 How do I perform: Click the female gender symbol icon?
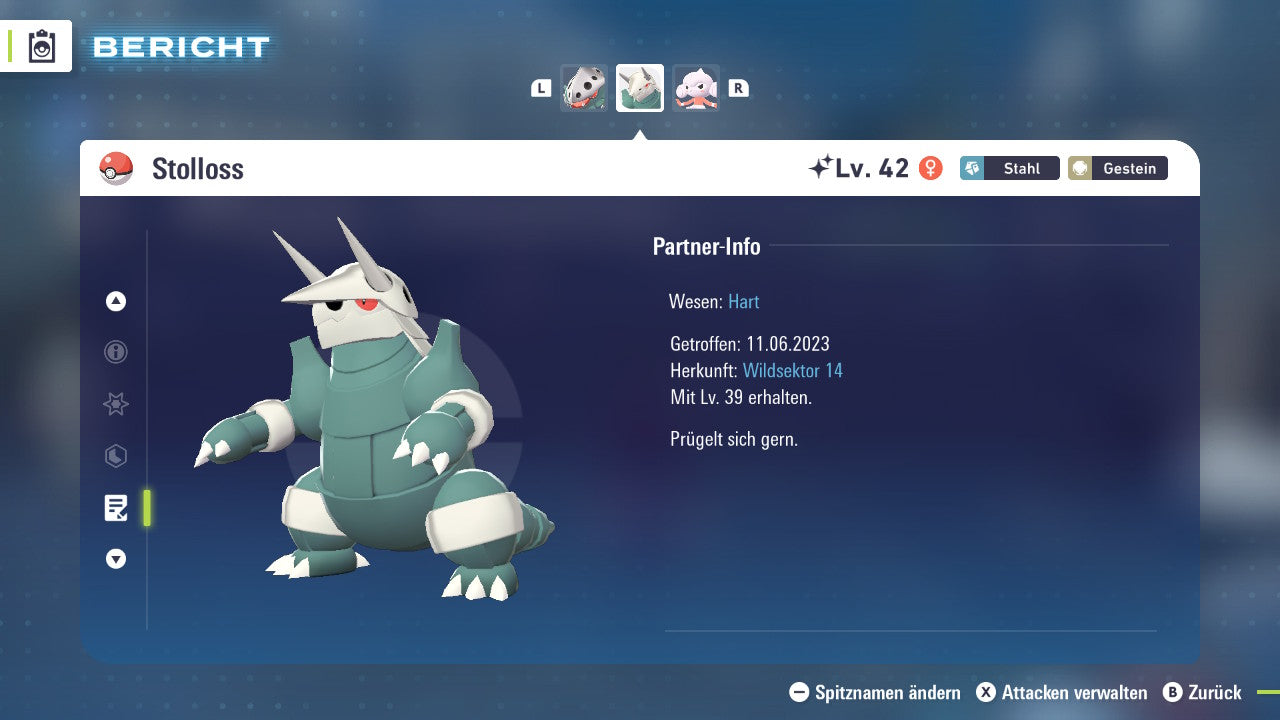pos(931,168)
